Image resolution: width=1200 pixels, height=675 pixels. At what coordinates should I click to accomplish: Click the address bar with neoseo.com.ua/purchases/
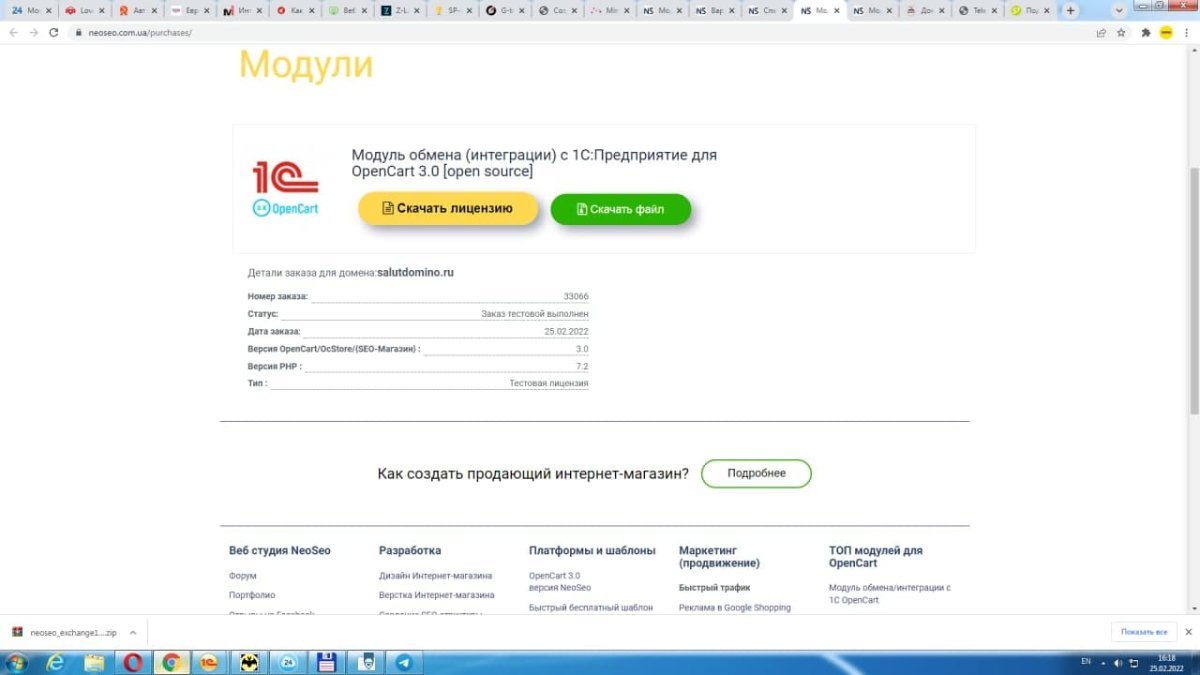coord(580,32)
